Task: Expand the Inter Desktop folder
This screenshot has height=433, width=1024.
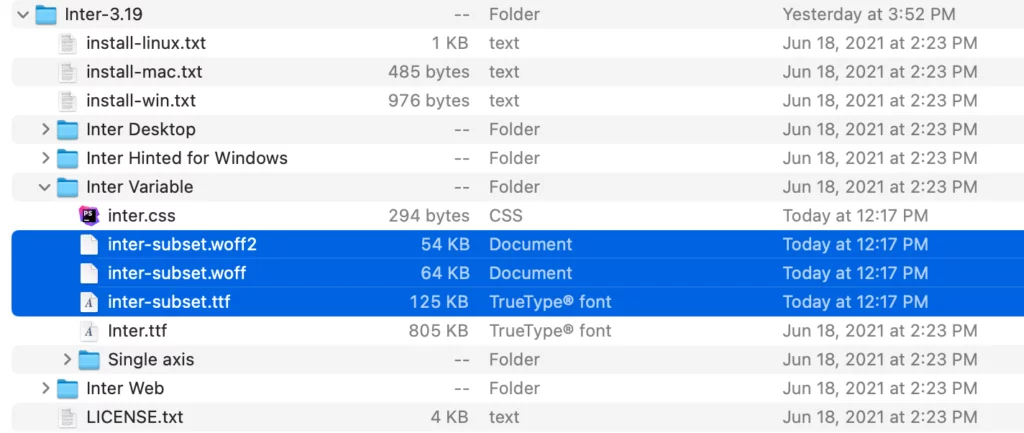Action: 45,130
